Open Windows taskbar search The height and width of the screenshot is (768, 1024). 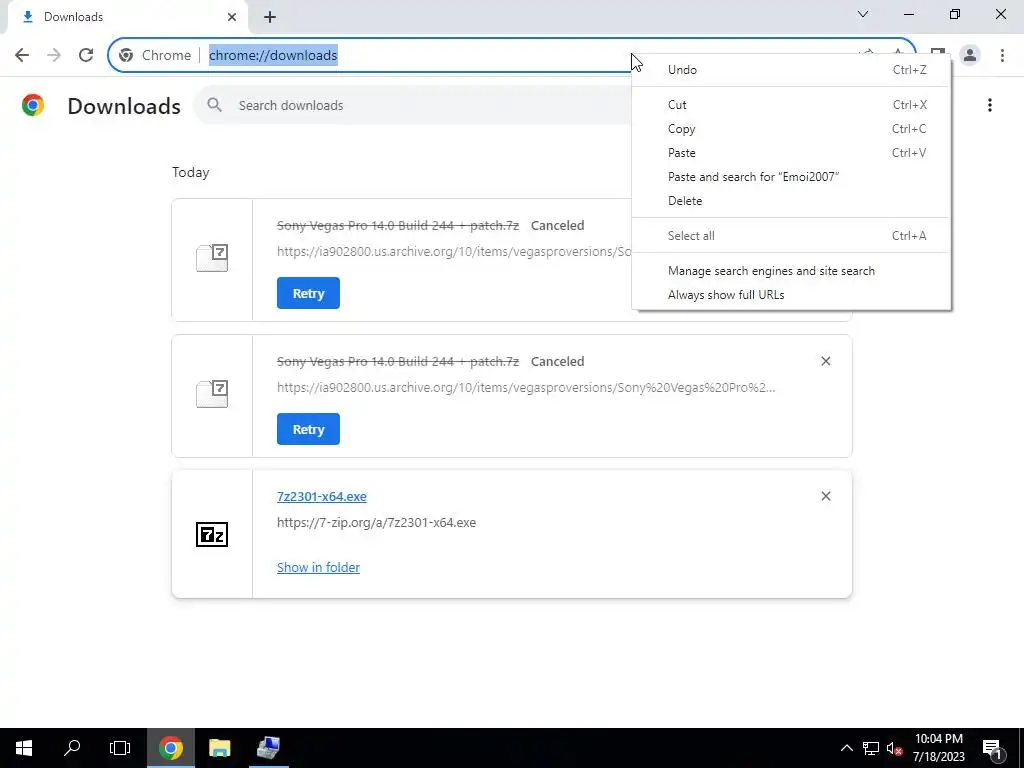click(72, 748)
